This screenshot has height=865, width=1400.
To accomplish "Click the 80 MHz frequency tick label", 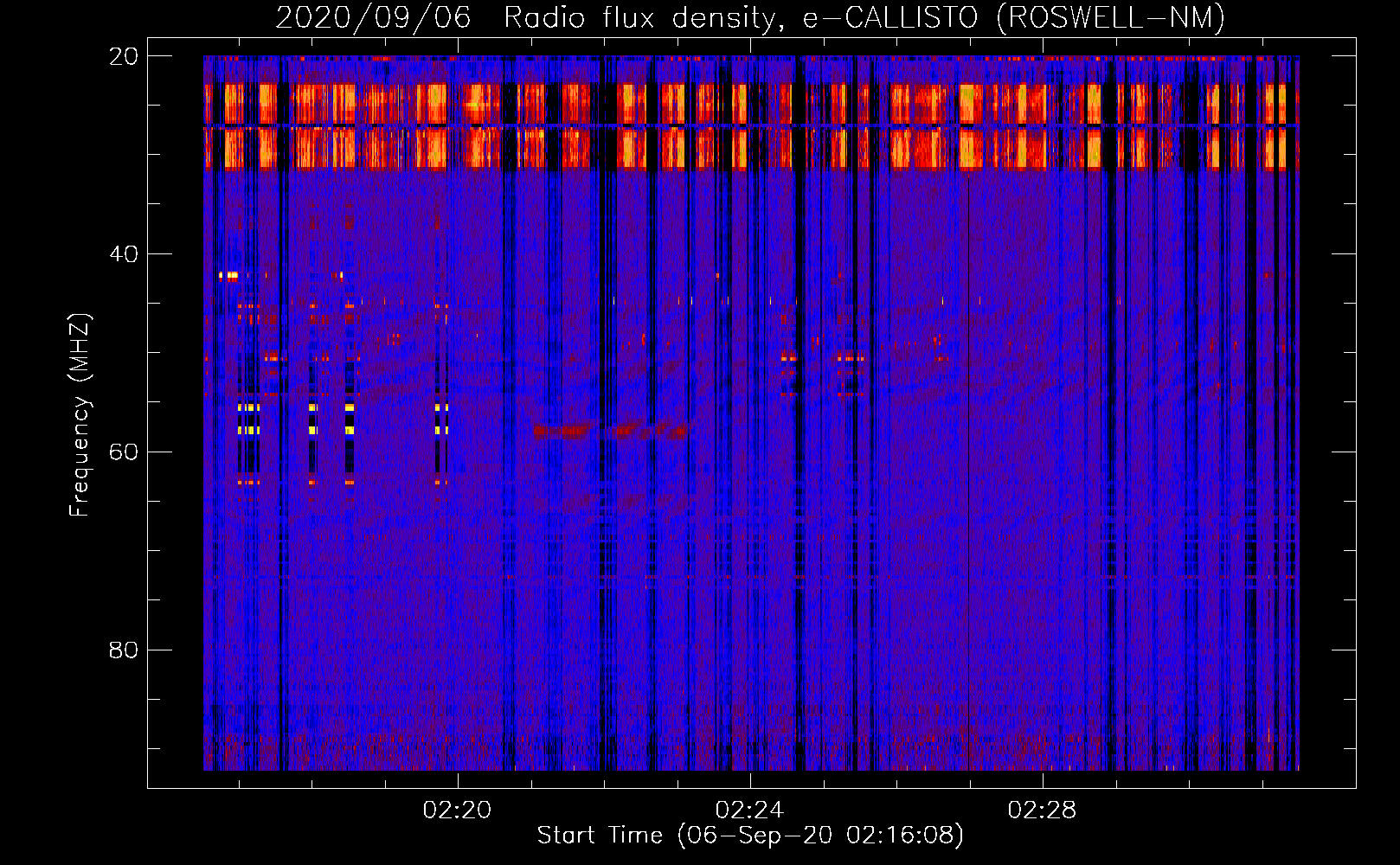I will pos(124,650).
